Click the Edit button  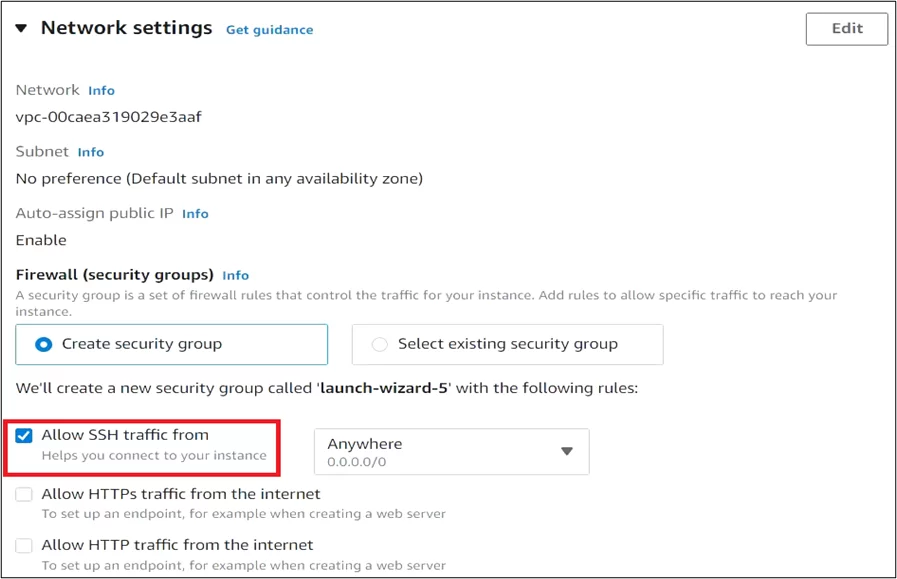(x=846, y=29)
